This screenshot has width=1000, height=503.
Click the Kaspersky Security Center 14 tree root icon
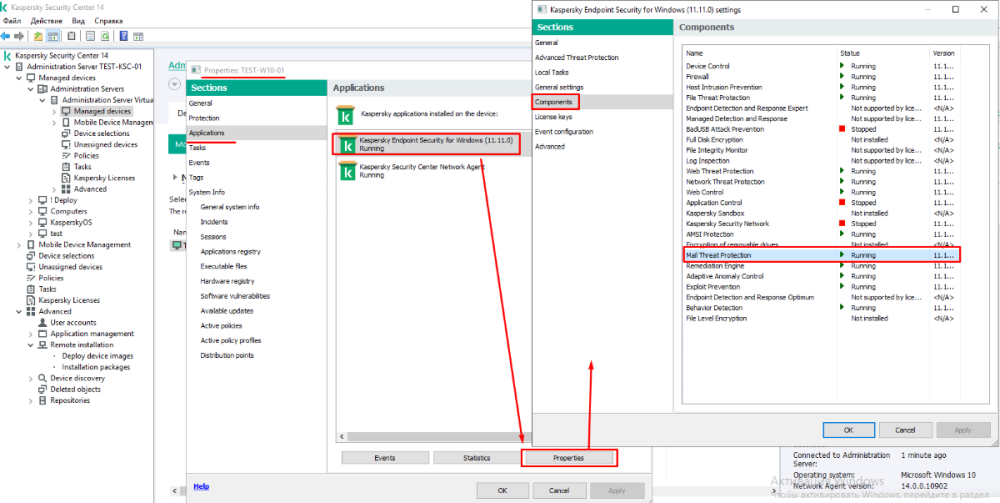[8, 55]
